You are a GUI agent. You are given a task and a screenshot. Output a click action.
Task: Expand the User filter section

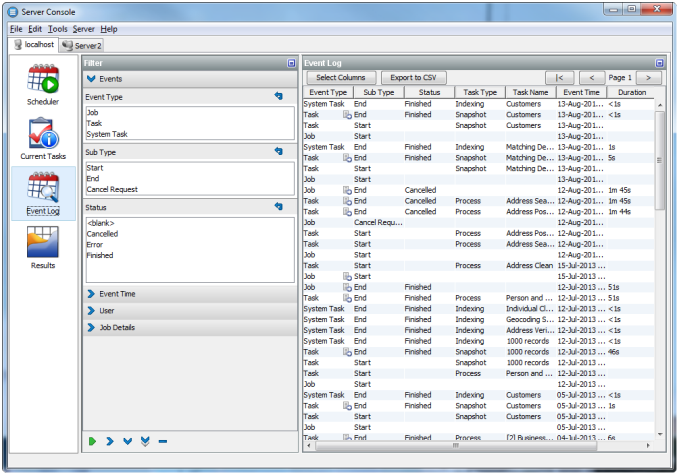[x=91, y=310]
